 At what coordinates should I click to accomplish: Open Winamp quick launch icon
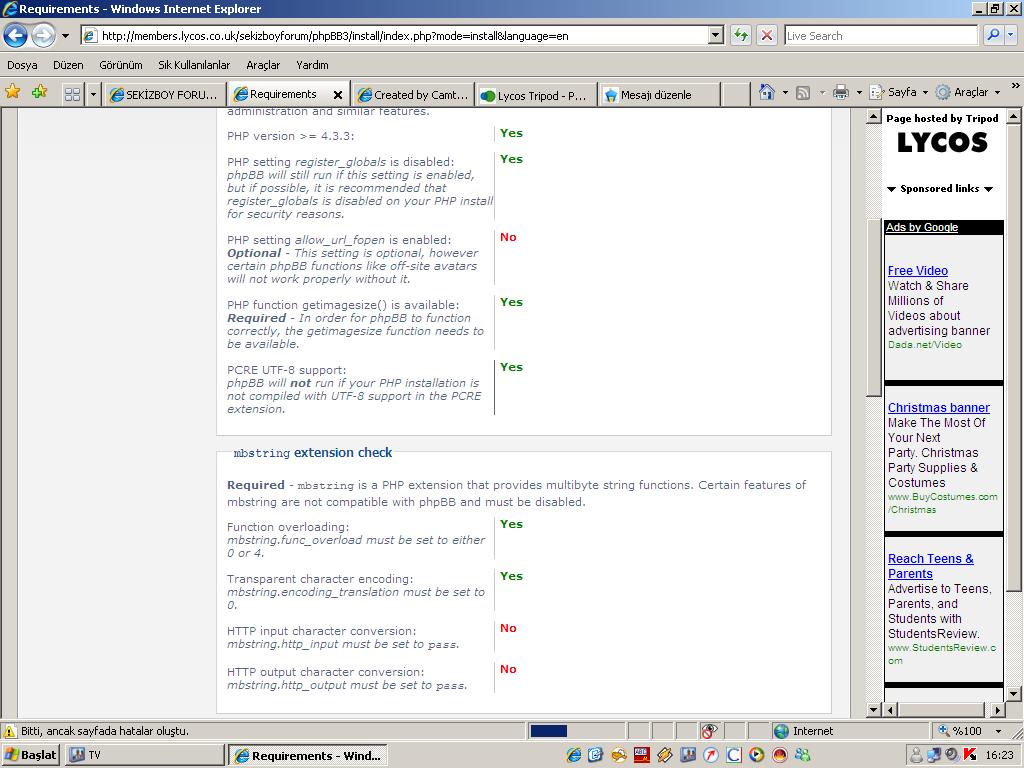click(665, 756)
